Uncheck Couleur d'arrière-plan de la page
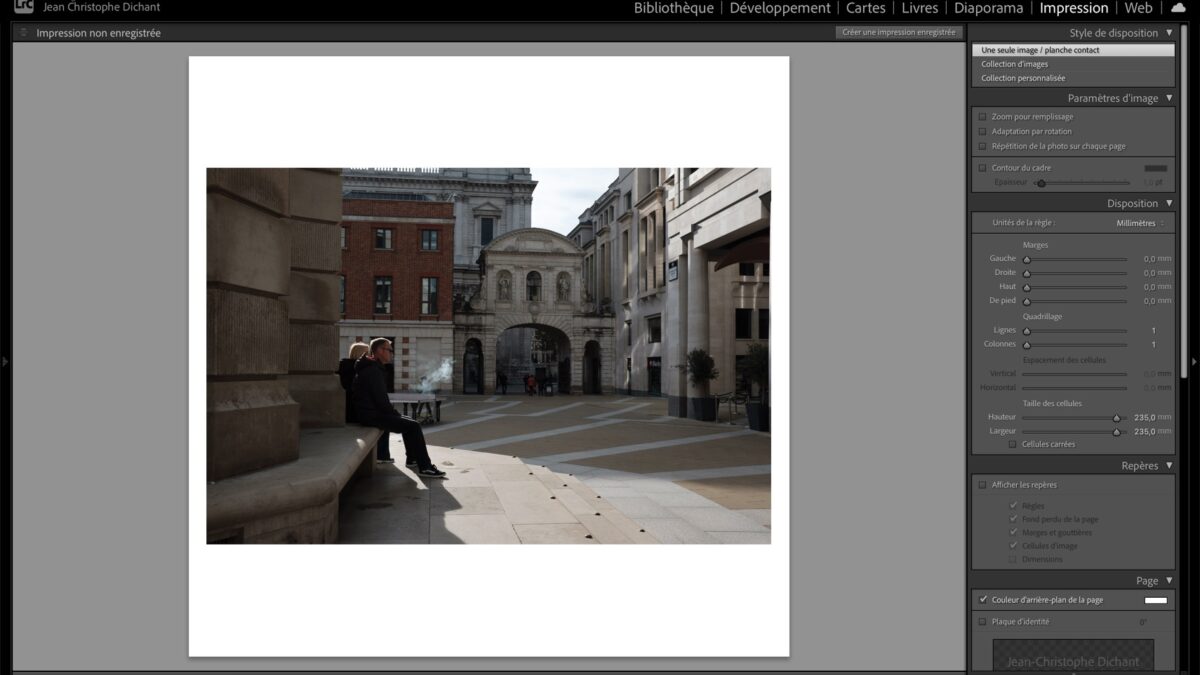Viewport: 1200px width, 675px height. [983, 600]
